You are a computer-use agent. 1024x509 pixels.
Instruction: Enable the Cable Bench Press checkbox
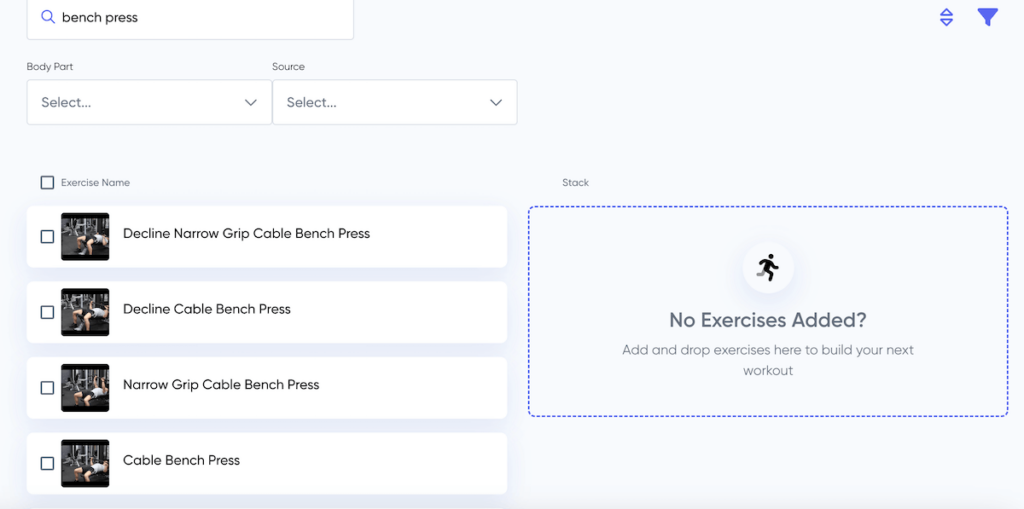click(x=47, y=463)
